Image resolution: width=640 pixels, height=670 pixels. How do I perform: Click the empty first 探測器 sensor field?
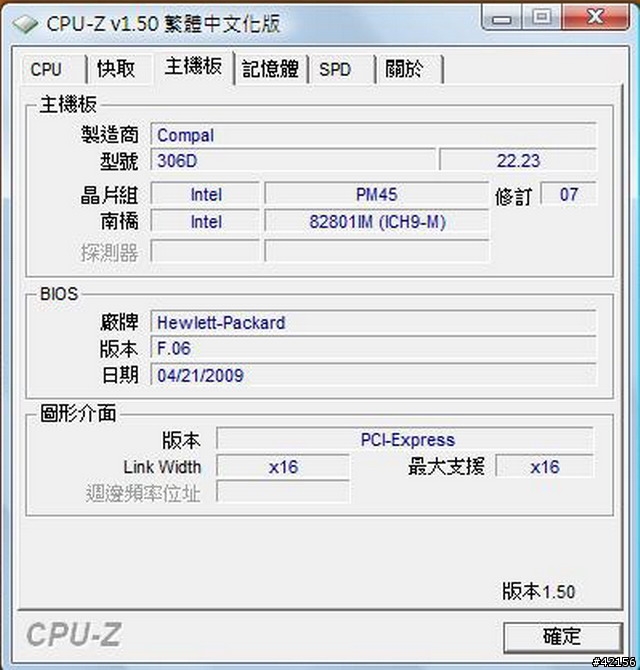(206, 251)
